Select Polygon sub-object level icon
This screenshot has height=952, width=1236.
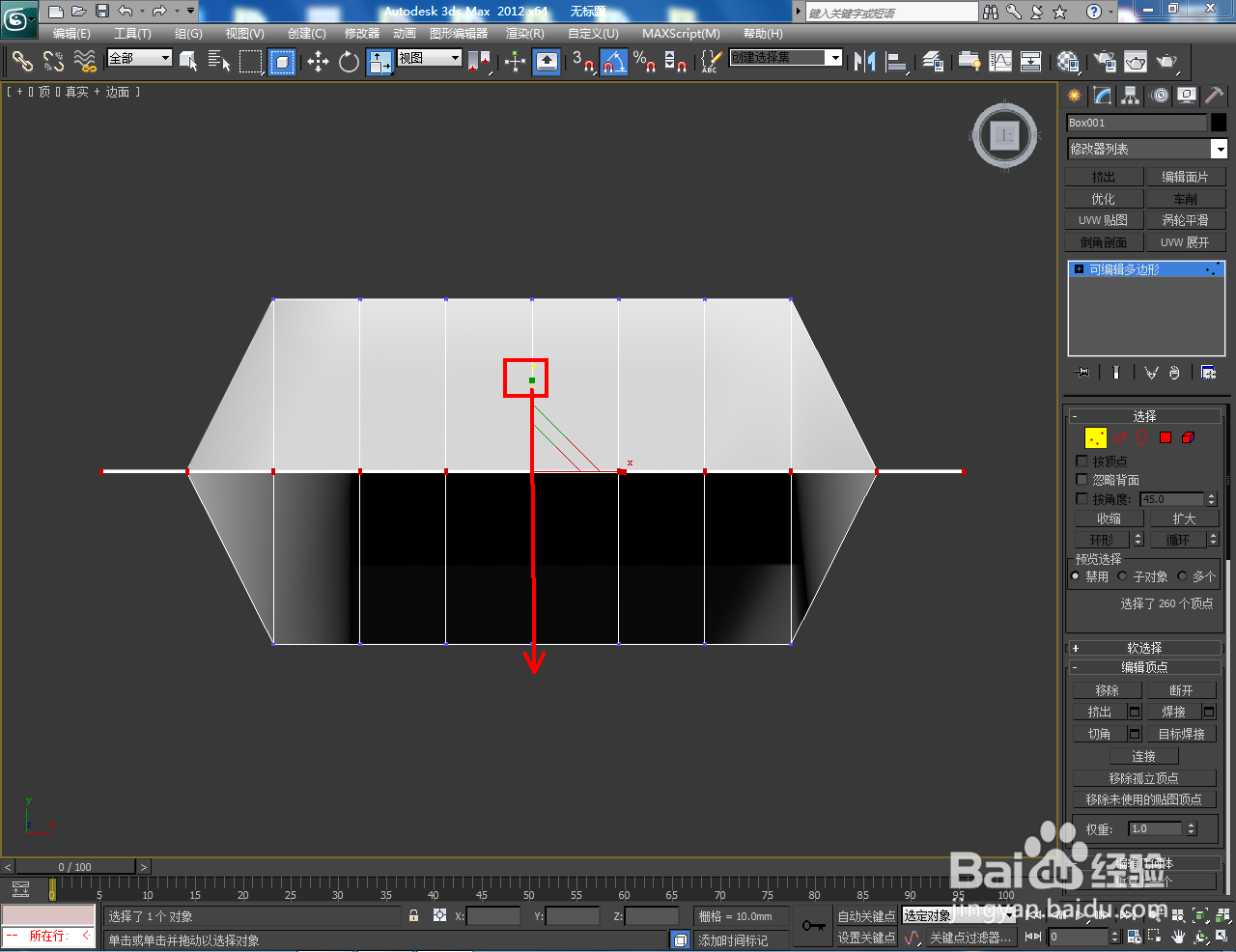(1166, 437)
